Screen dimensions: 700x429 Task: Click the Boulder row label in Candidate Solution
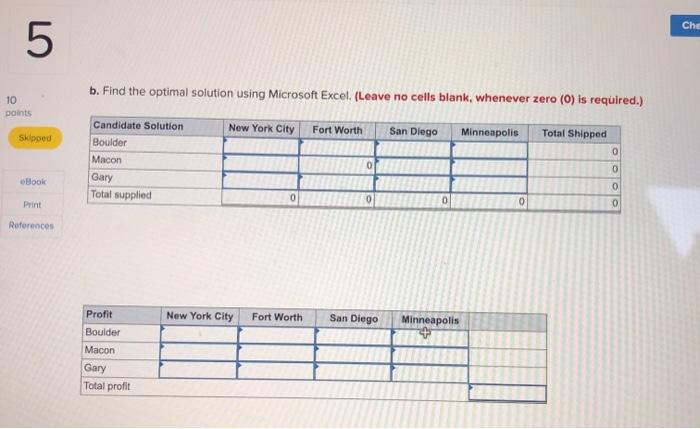point(110,142)
